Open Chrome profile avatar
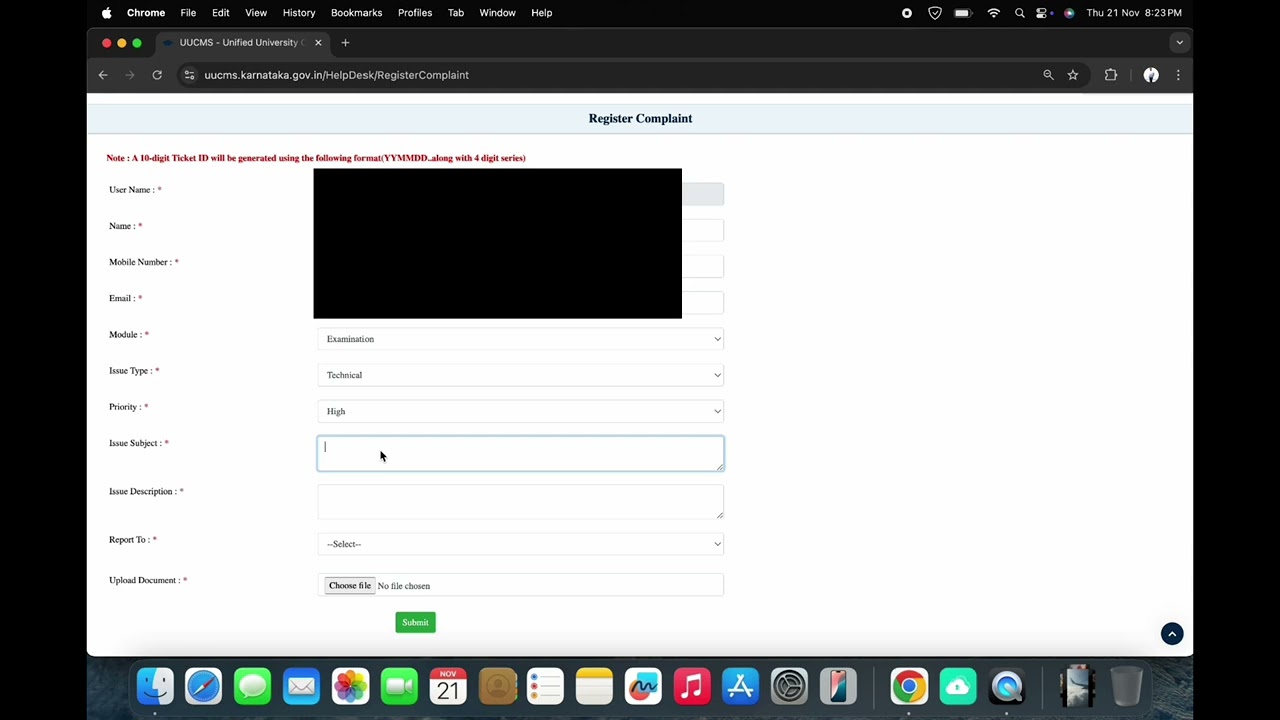The image size is (1280, 720). pos(1151,75)
